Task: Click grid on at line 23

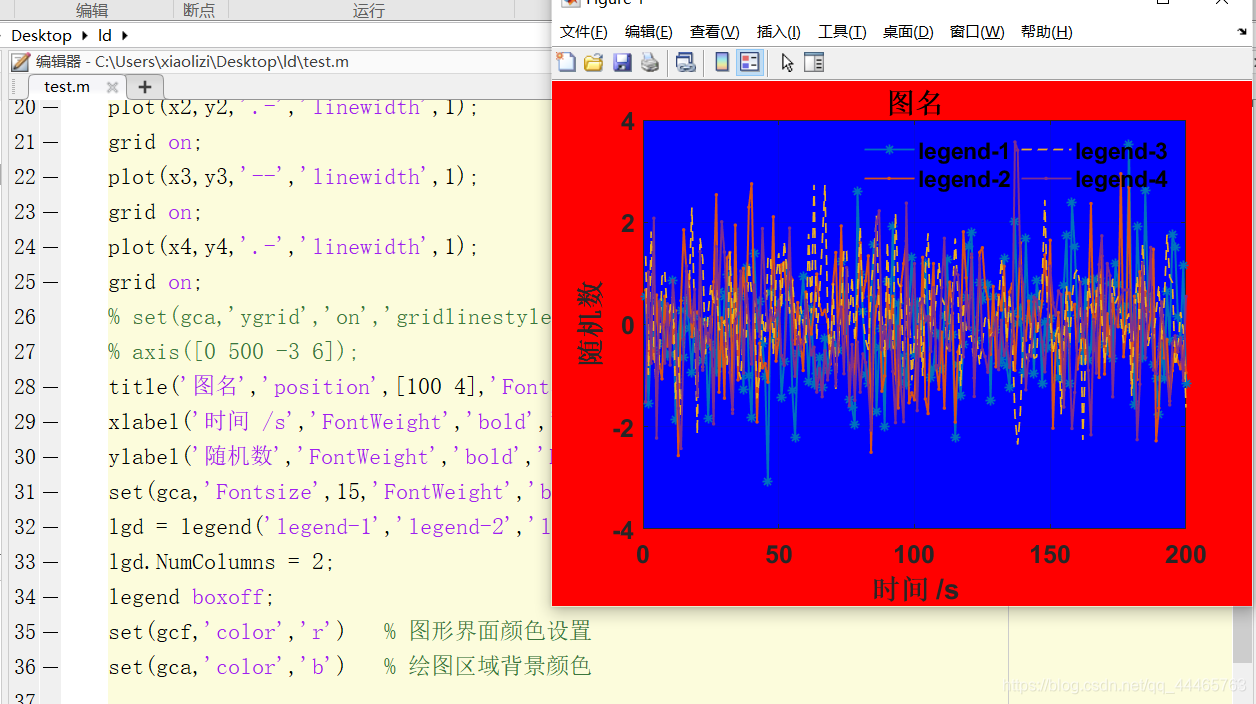Action: (155, 212)
